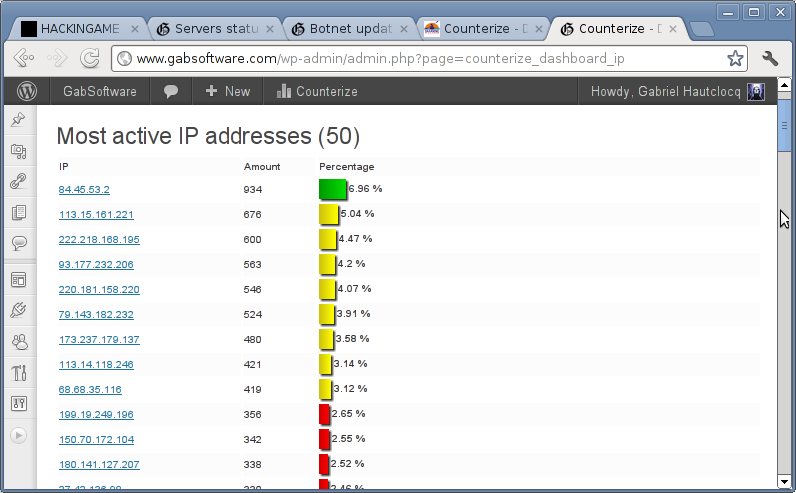Open the Settings sliders sidebar icon
Screen dimensions: 796x493
[18, 404]
